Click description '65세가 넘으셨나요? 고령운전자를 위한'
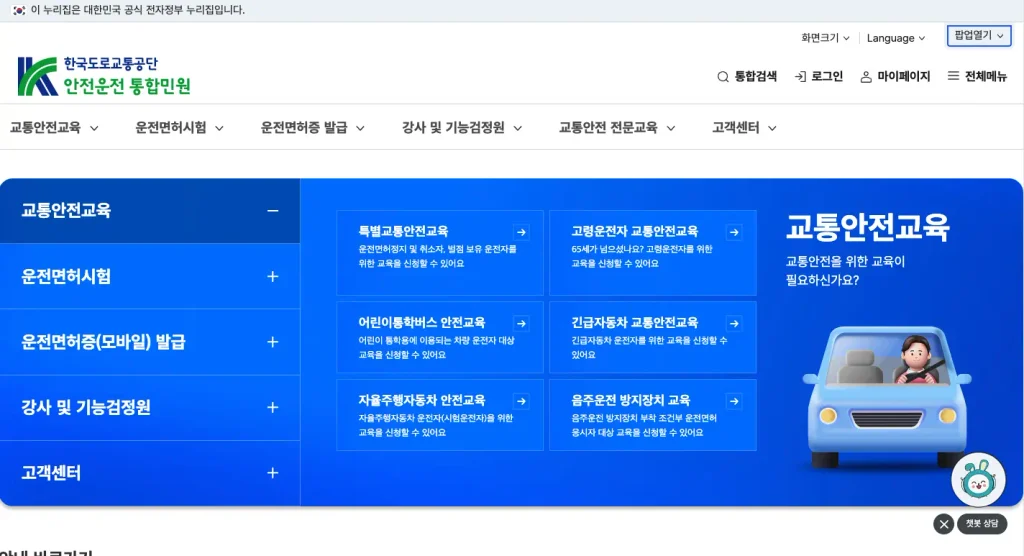Viewport: 1024px width, 556px height. (641, 249)
